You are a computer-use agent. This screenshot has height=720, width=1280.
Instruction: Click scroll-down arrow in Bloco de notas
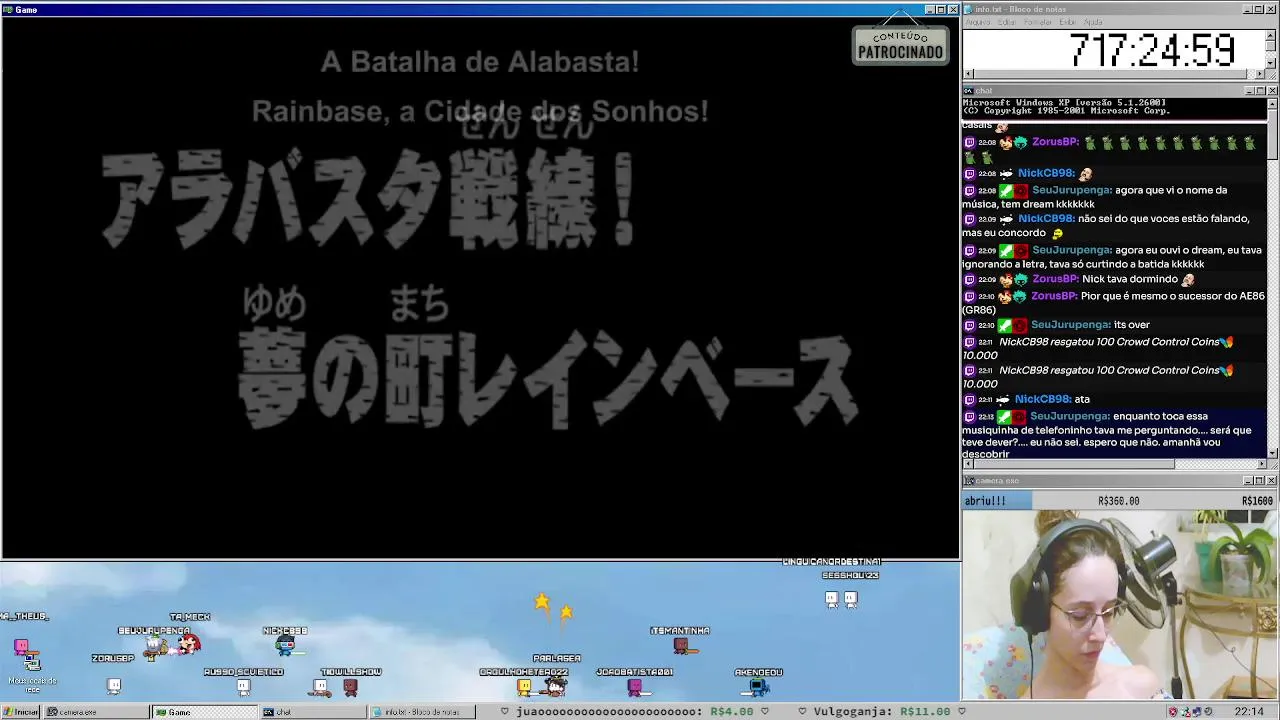click(x=1272, y=63)
